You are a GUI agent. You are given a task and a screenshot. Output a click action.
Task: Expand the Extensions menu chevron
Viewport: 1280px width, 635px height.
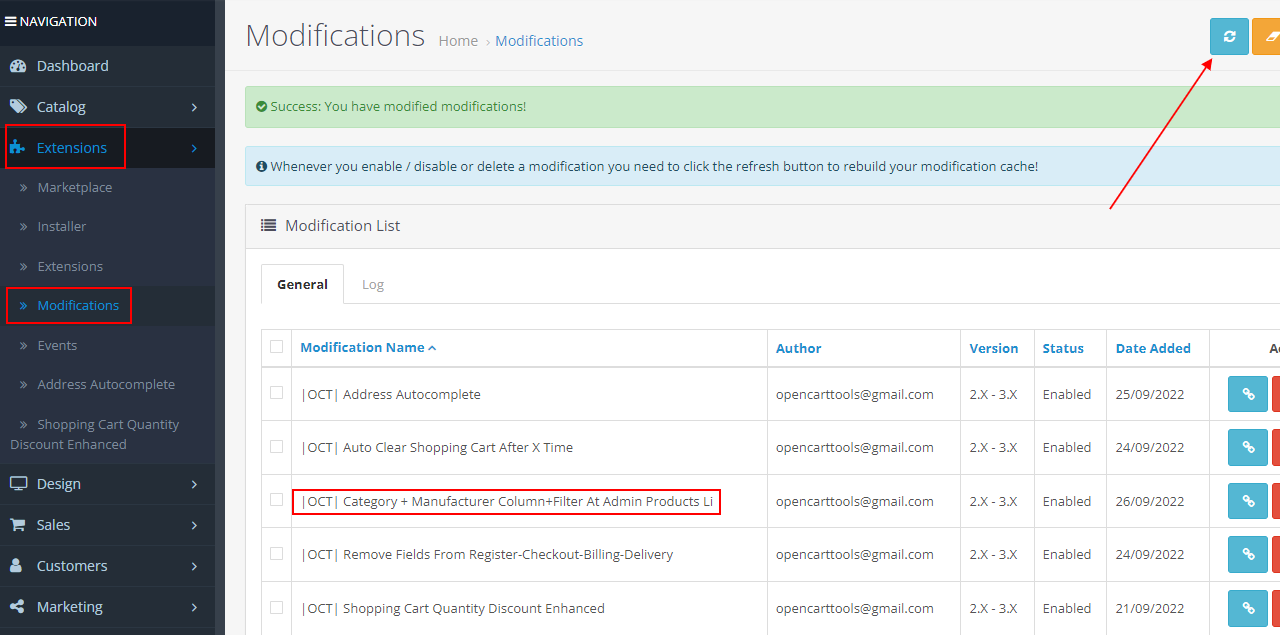[x=195, y=147]
